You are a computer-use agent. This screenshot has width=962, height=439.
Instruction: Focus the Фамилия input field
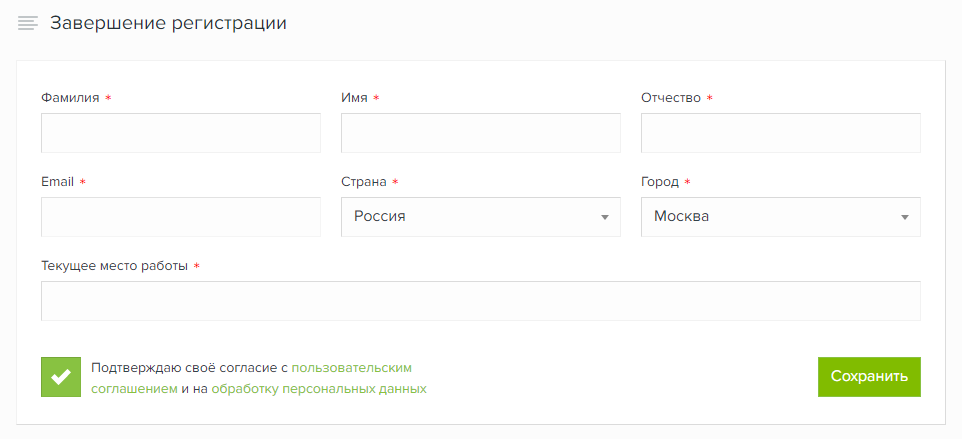[x=181, y=133]
